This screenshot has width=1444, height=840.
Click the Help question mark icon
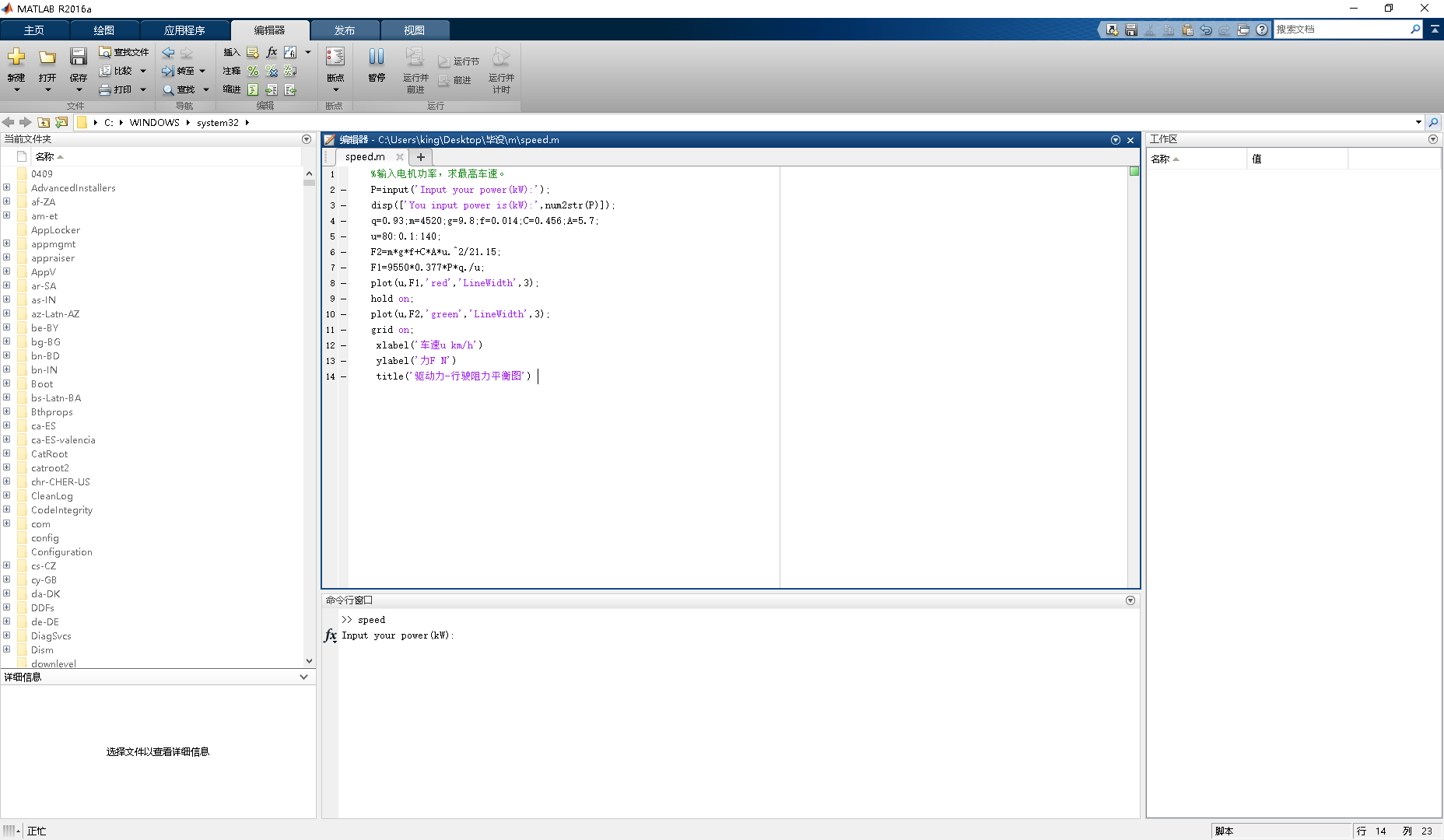[x=1262, y=30]
